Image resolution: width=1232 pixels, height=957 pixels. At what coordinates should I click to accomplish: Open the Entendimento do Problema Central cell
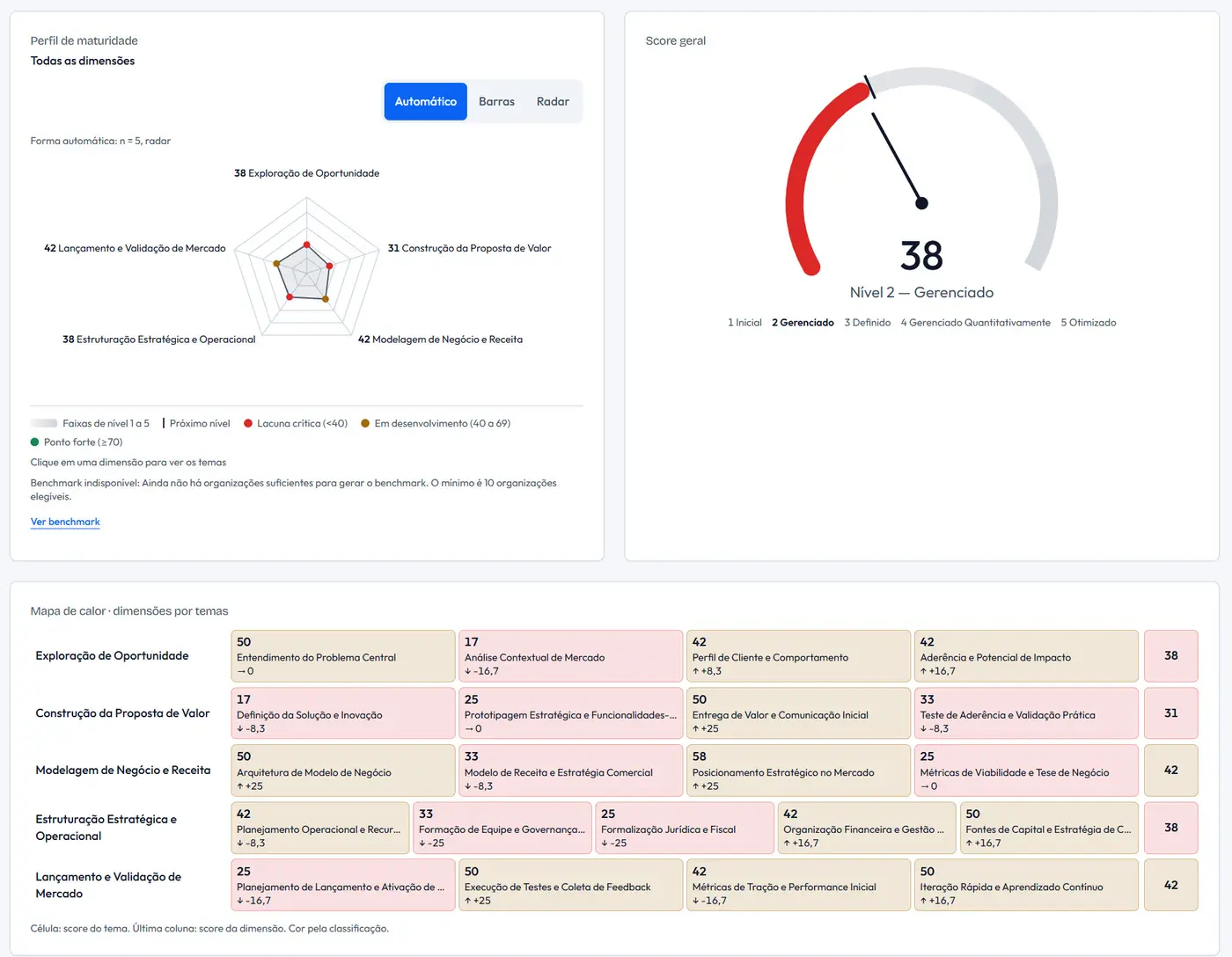click(343, 656)
